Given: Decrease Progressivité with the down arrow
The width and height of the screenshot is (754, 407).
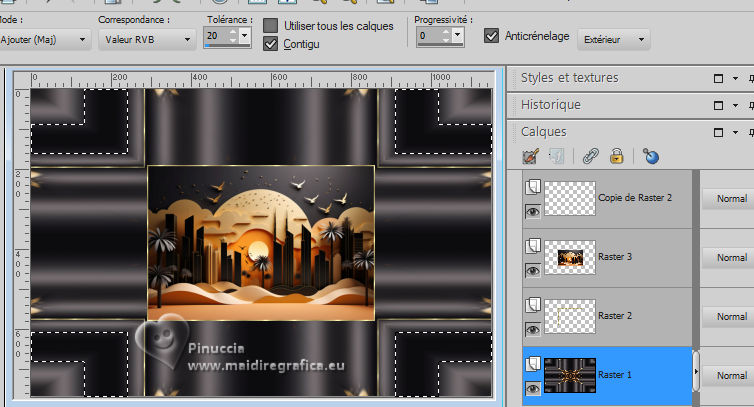Looking at the screenshot, I should (446, 39).
